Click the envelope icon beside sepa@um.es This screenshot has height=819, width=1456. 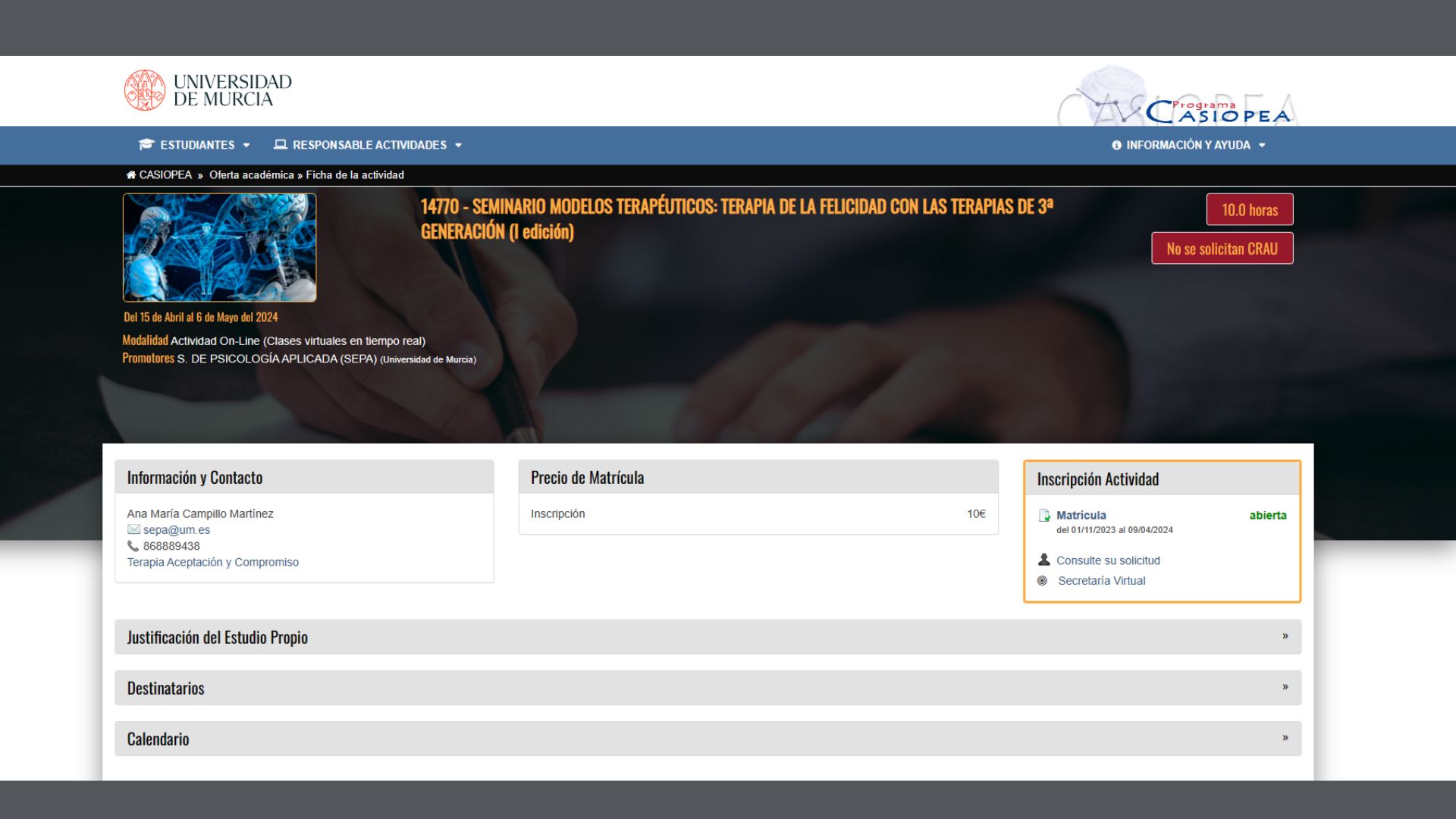tap(133, 529)
